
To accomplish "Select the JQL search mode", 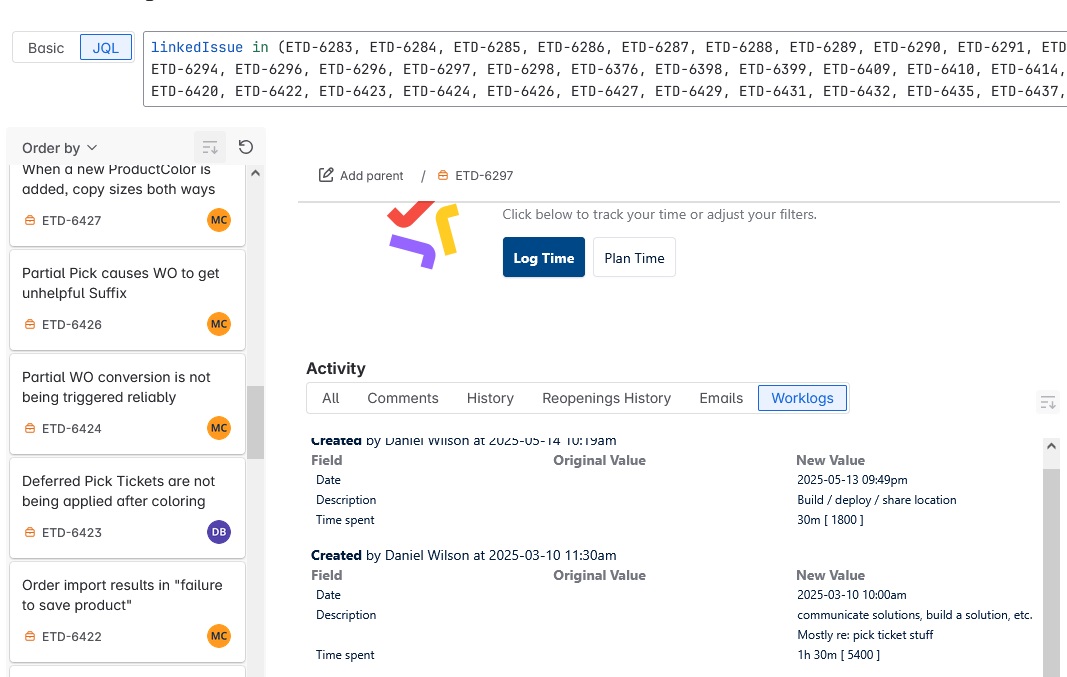I will click(105, 48).
